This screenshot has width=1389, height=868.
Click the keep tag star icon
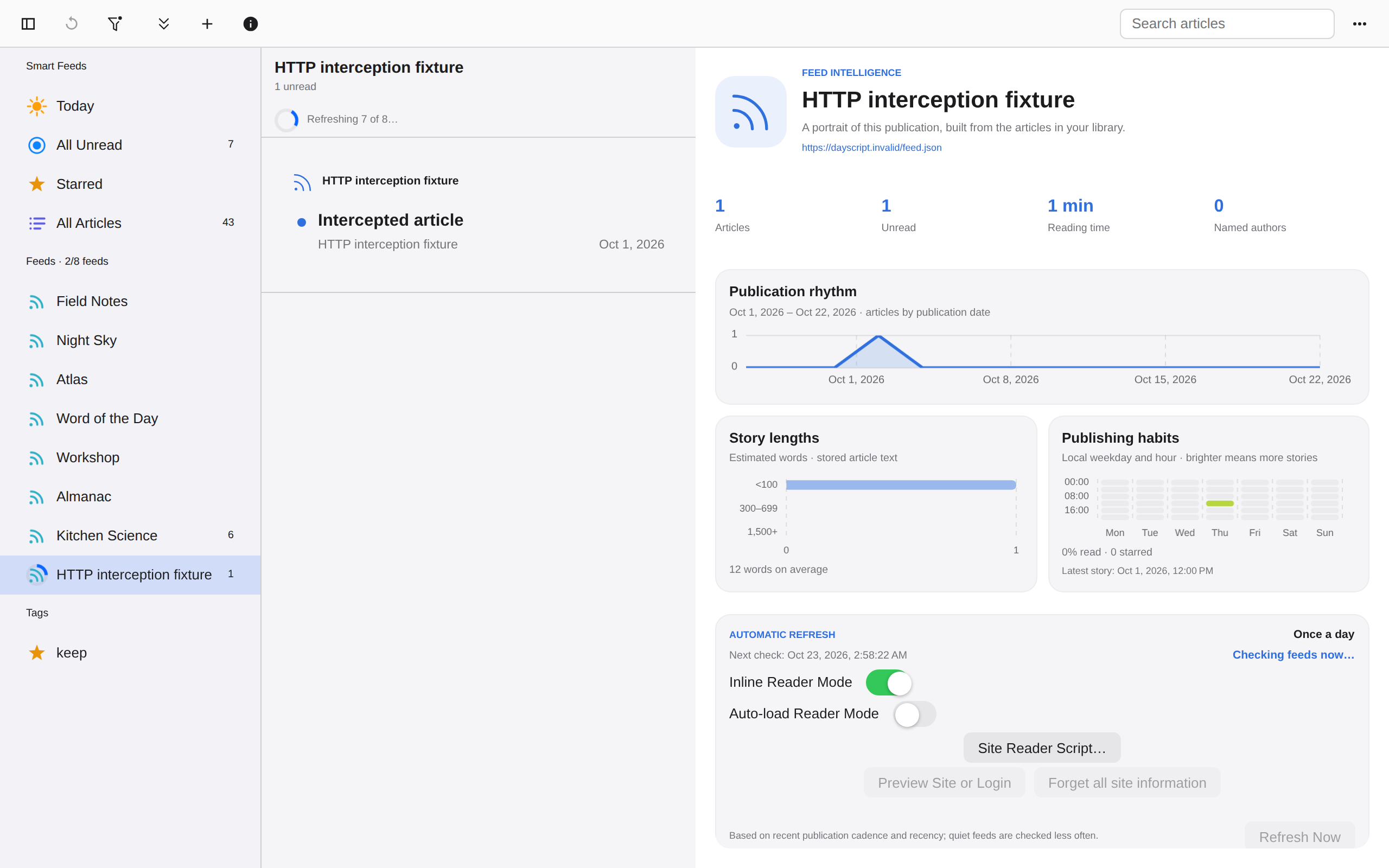point(37,653)
